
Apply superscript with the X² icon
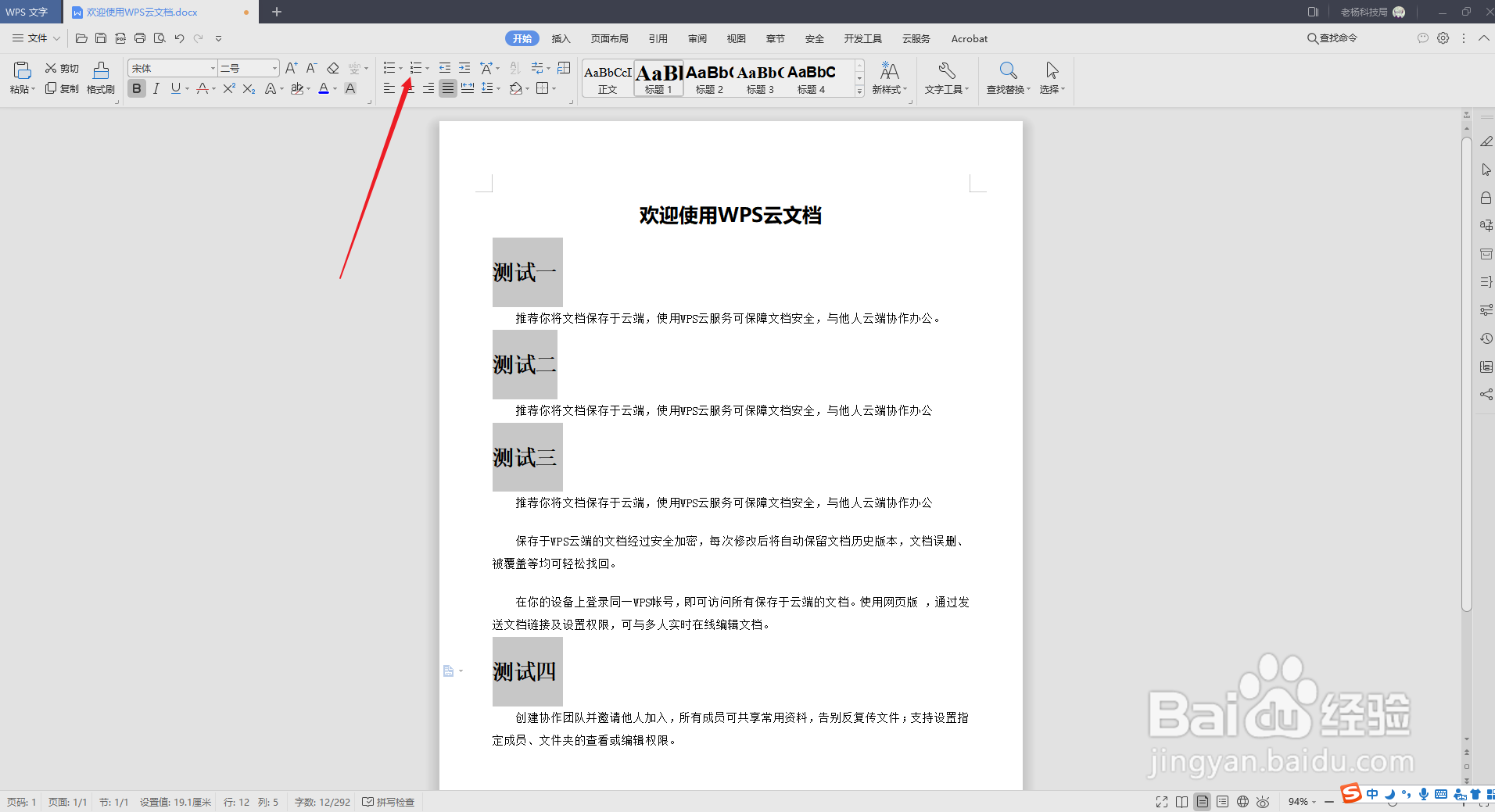[229, 88]
